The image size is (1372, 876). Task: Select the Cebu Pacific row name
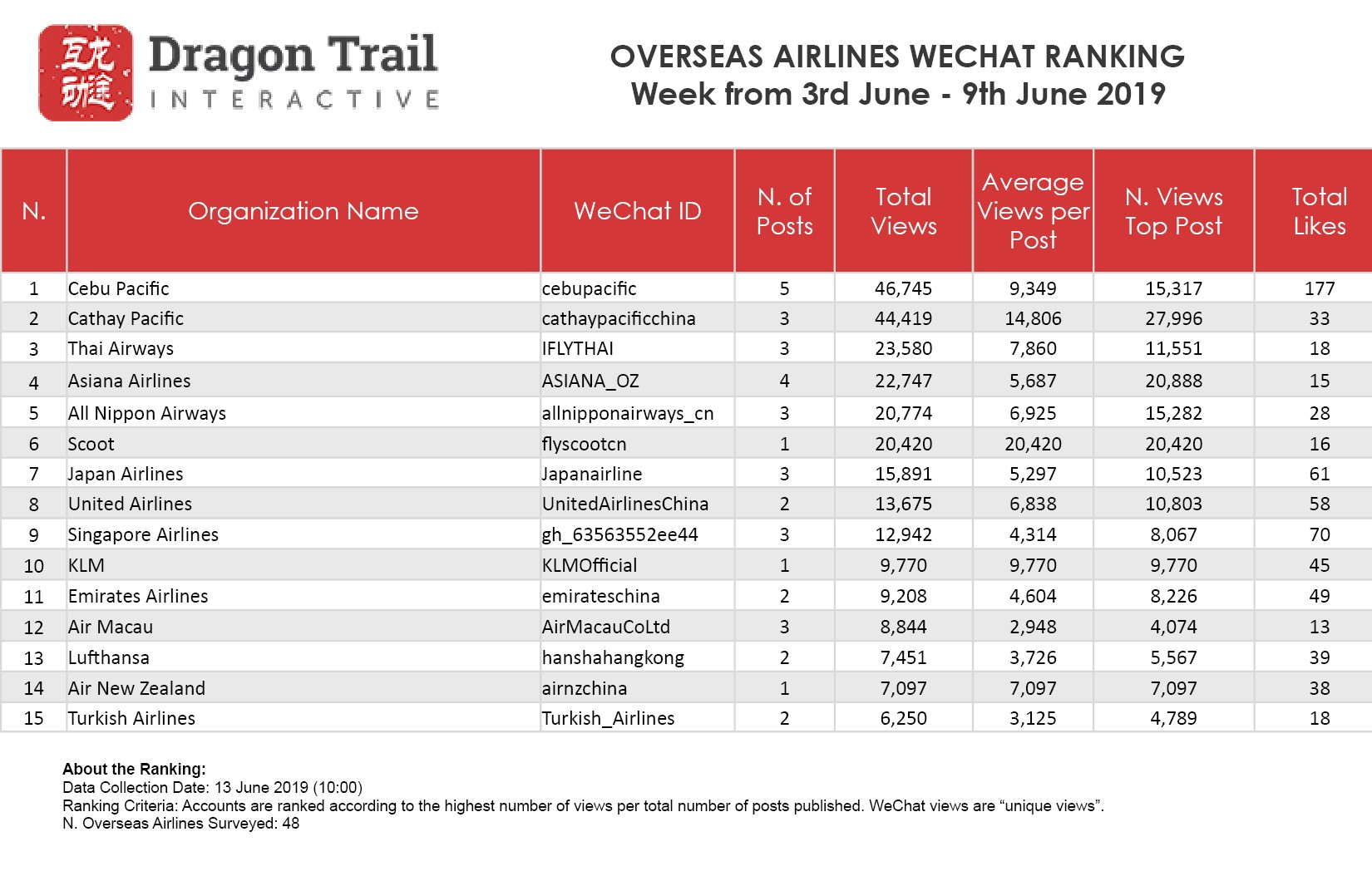tap(119, 288)
